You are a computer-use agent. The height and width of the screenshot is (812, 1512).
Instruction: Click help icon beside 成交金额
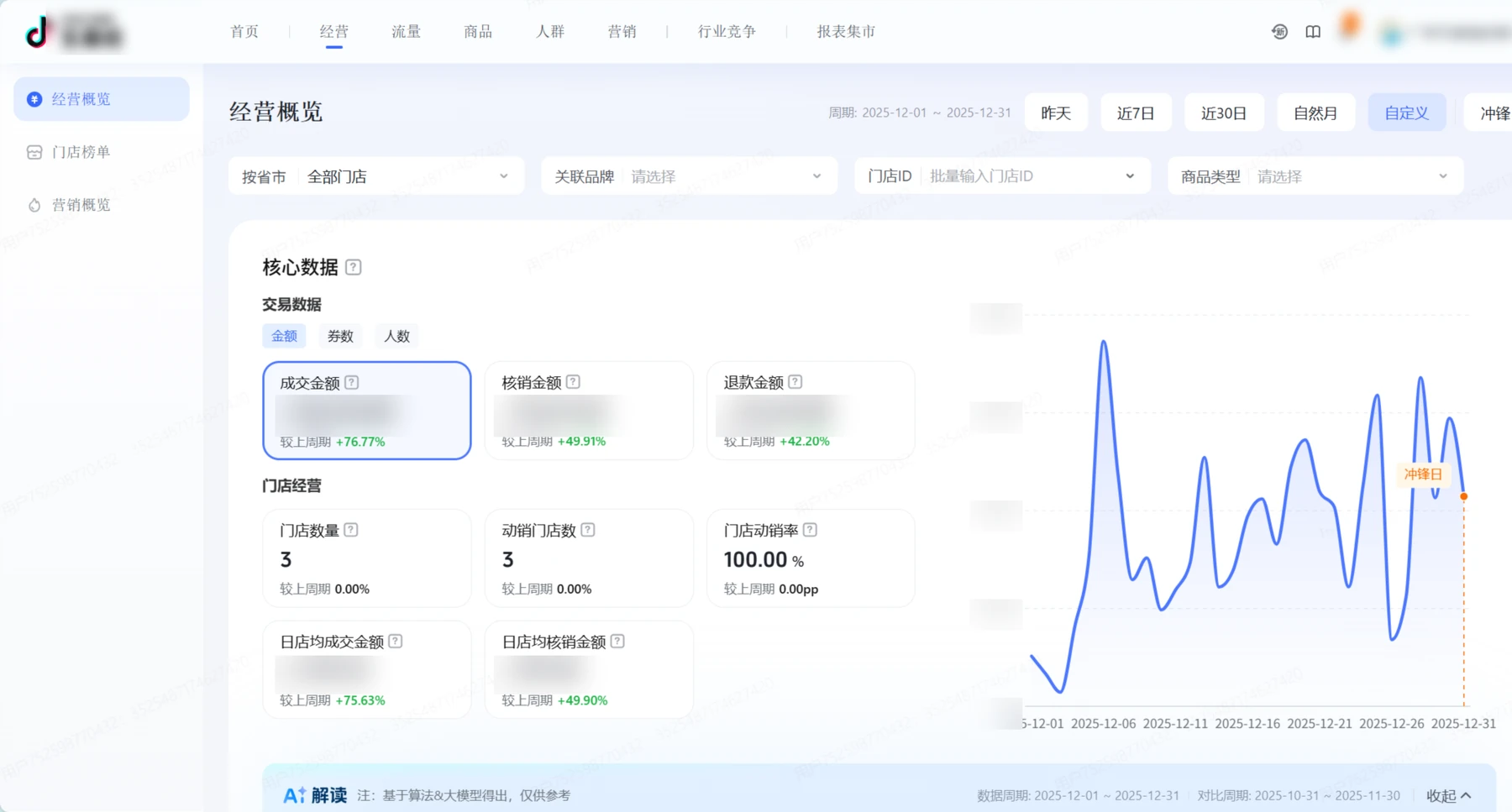[x=352, y=382]
